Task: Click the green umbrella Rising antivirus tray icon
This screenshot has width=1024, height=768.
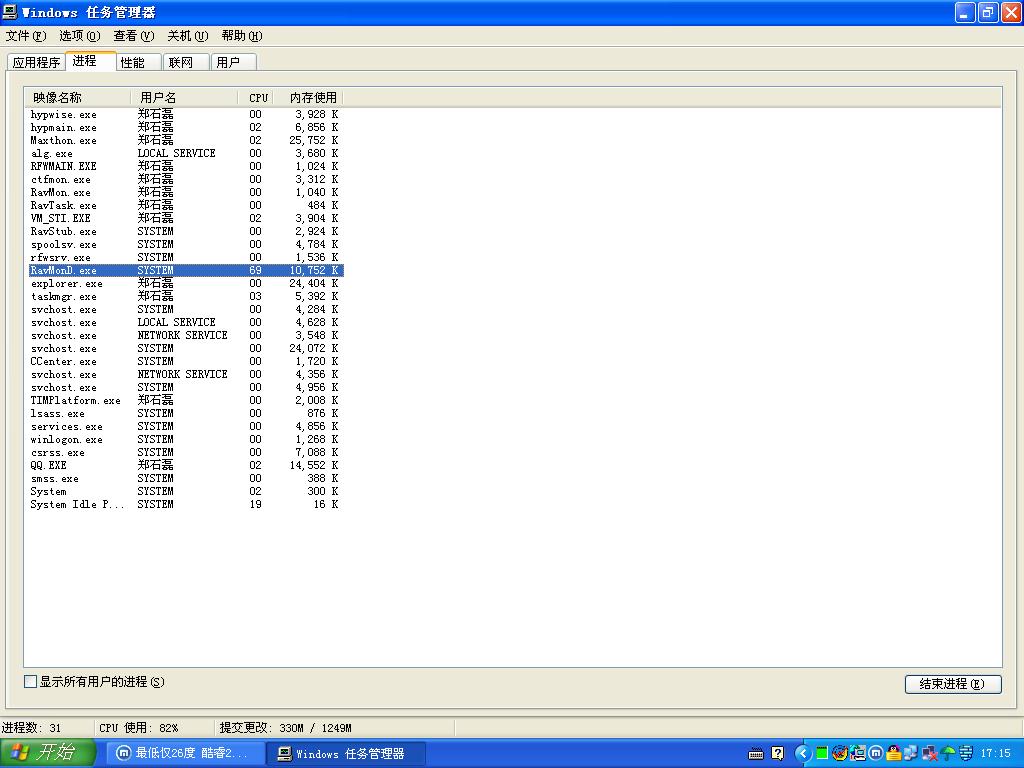Action: pos(948,754)
